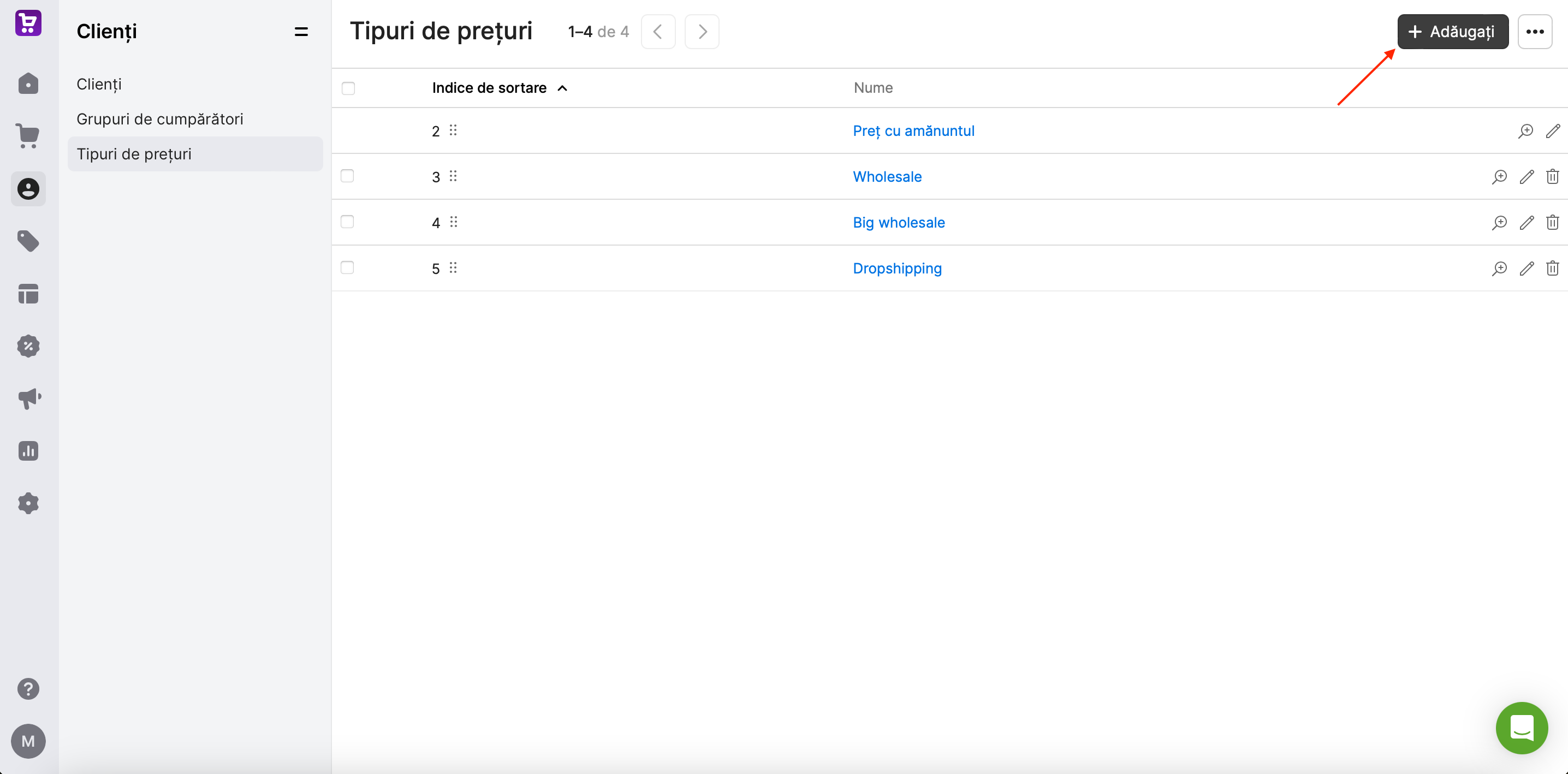
Task: Open the Preț cu amănuntul link
Action: pyautogui.click(x=913, y=132)
